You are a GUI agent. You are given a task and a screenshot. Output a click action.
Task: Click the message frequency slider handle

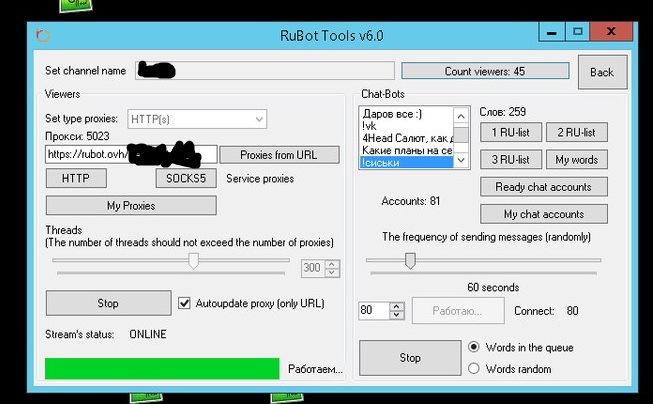click(x=409, y=260)
